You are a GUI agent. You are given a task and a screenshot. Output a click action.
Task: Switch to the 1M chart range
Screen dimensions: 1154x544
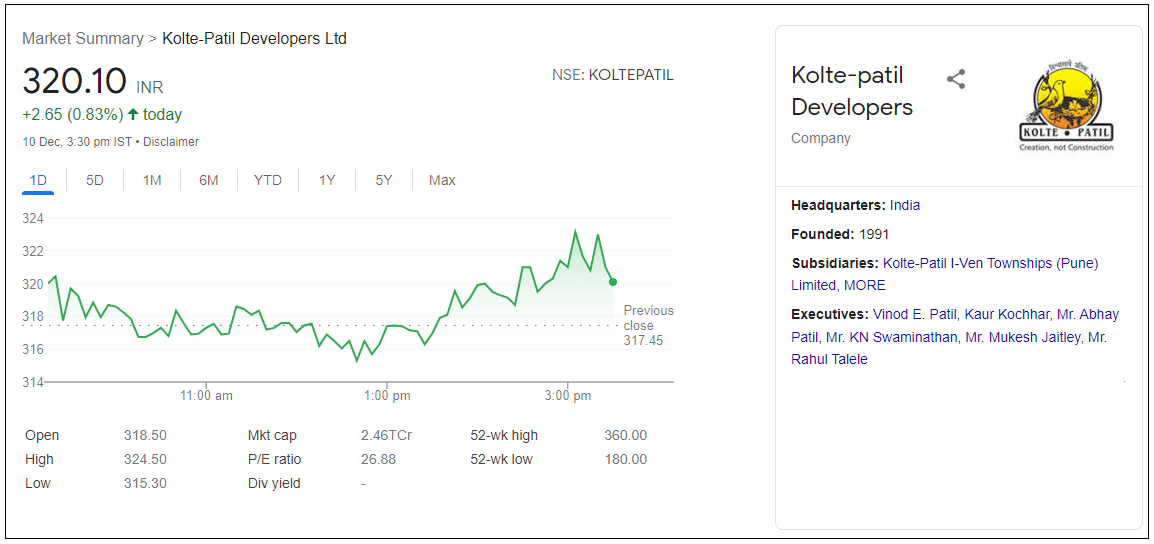click(x=152, y=180)
